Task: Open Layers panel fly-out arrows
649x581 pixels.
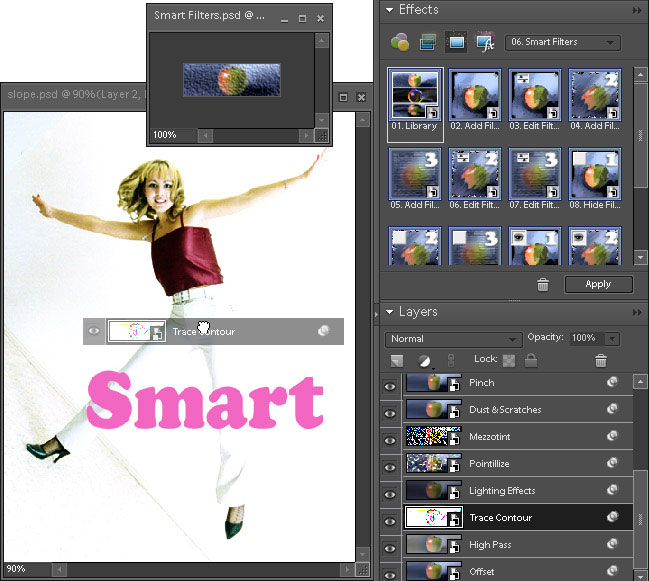Action: tap(637, 312)
